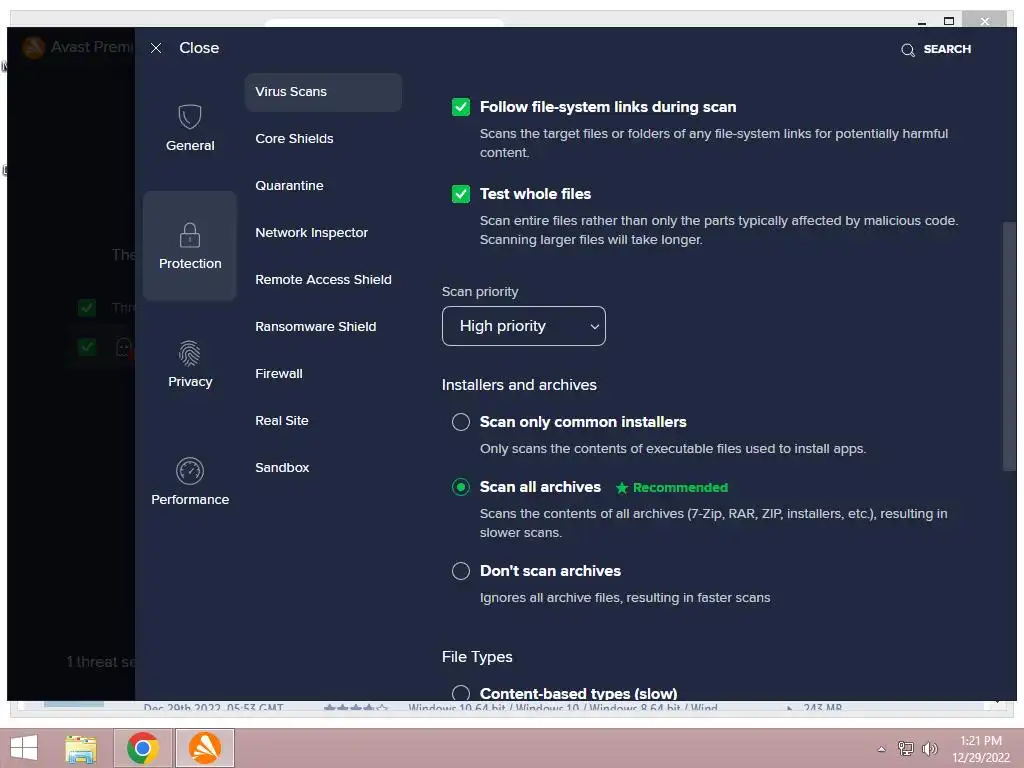
Task: Open the Windows Start button
Action: pos(24,748)
